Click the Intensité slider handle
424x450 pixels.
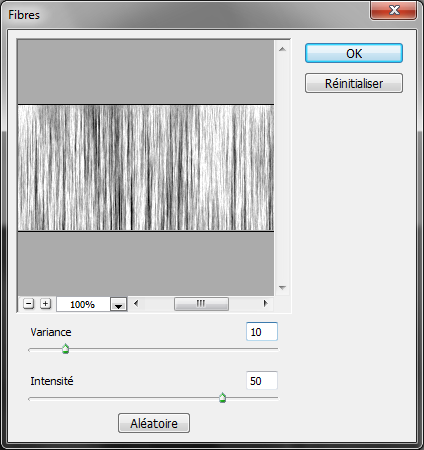(223, 398)
